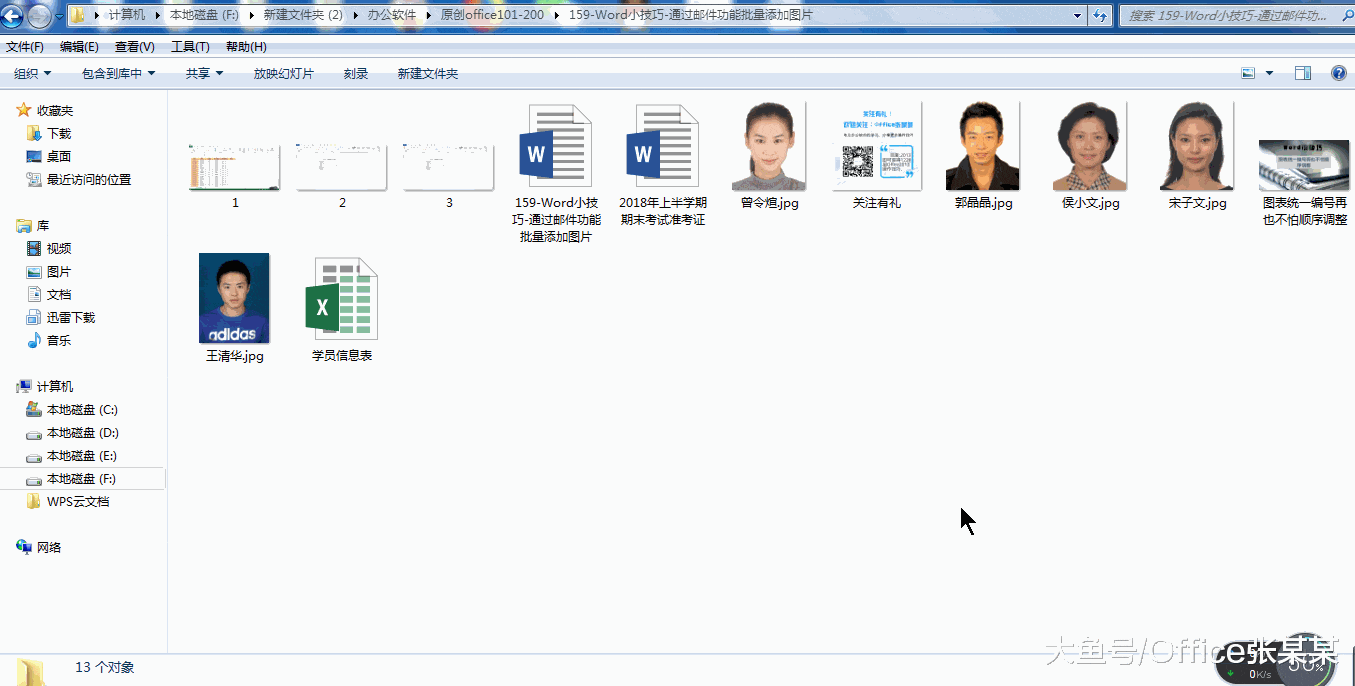Click 原创office101-200 in the address path
Screen dimensions: 1355x686
[492, 15]
